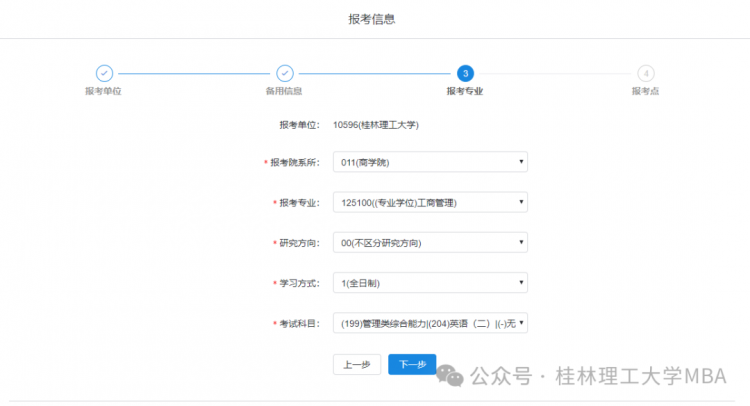Open the 学习方式 dropdown showing 1(全日制)

point(430,283)
